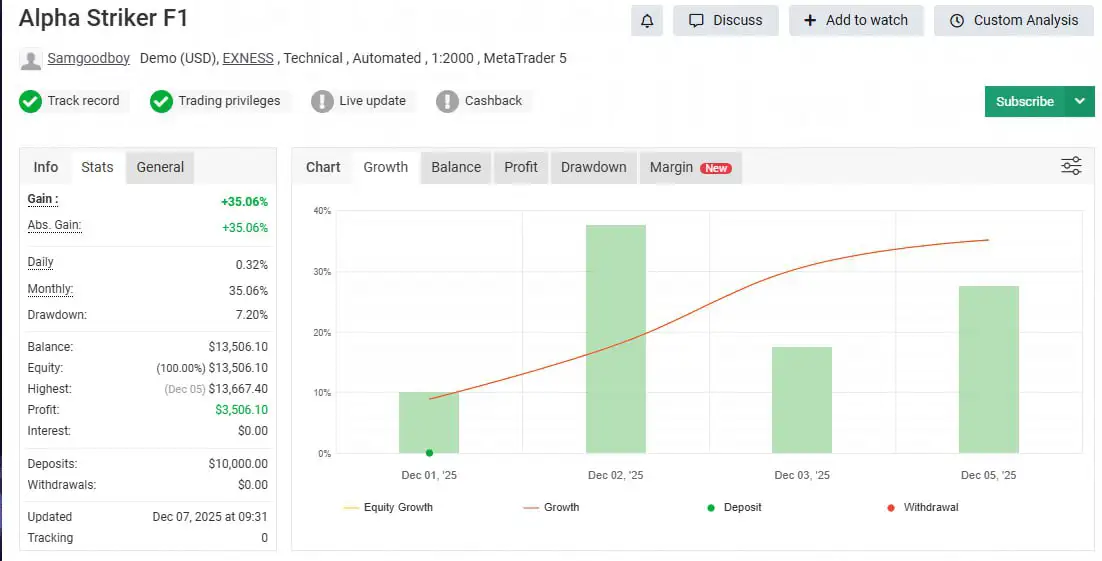Switch to the Drawdown chart tab
Image resolution: width=1102 pixels, height=561 pixels.
click(x=593, y=167)
